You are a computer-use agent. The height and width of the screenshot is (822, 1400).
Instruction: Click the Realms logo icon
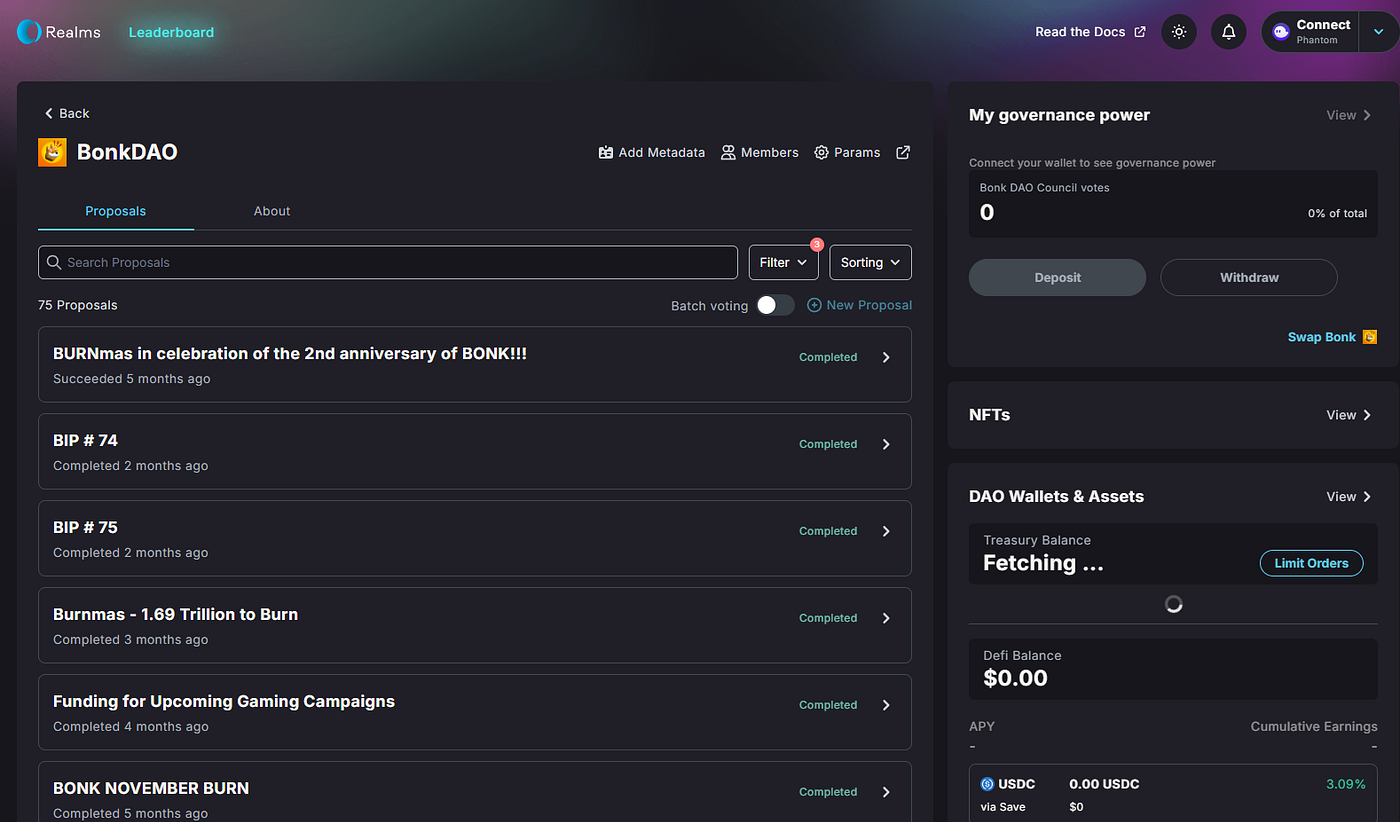(28, 31)
